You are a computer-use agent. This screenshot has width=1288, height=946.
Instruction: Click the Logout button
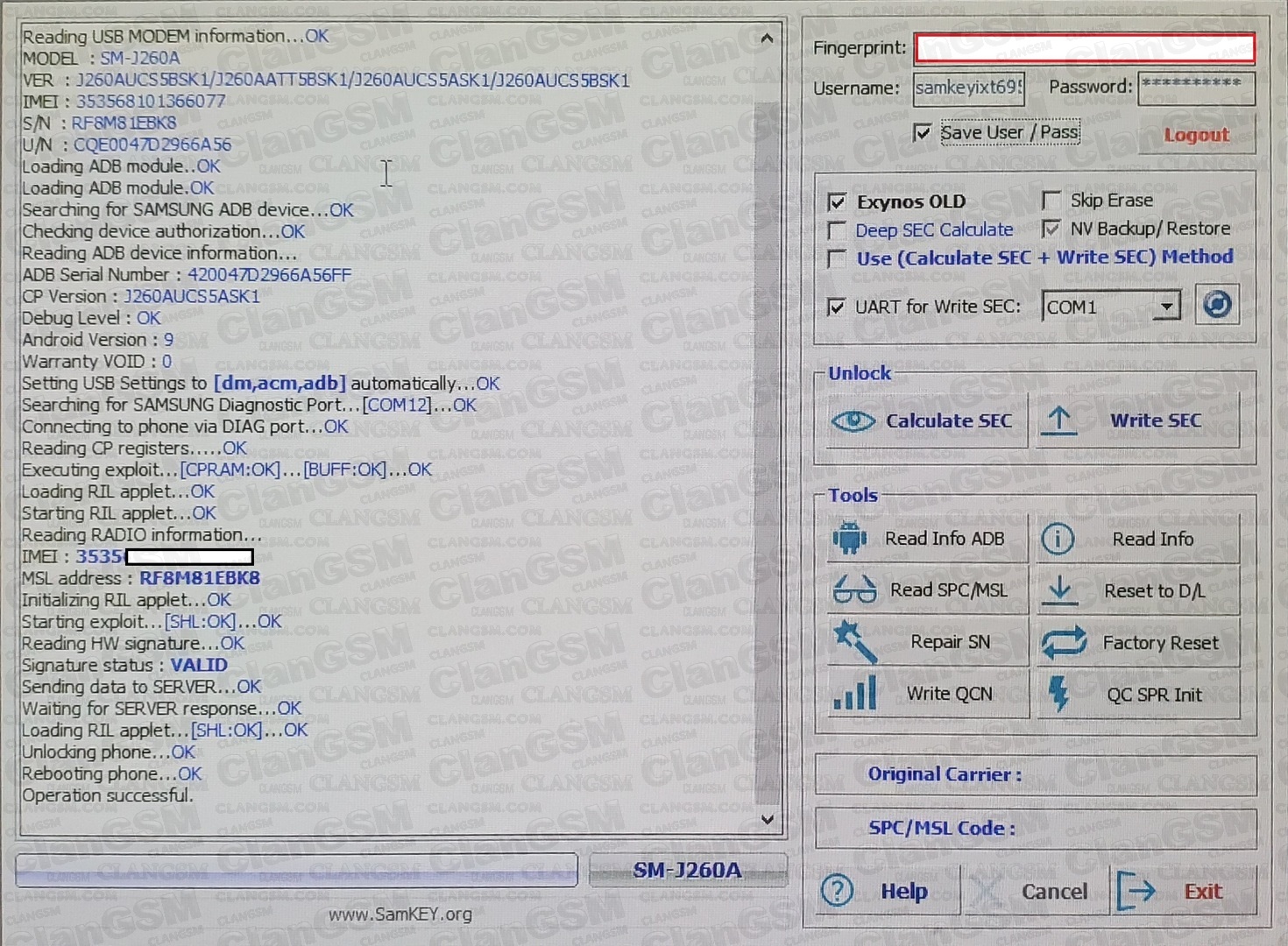(x=1196, y=135)
